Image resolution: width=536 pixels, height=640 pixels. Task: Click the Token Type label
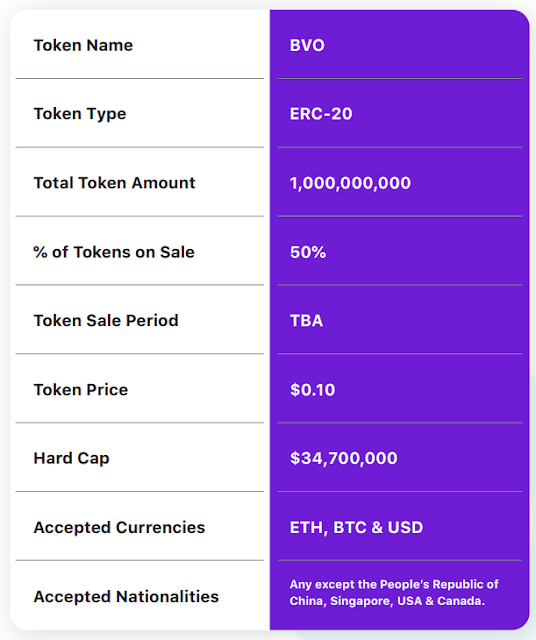tap(80, 114)
